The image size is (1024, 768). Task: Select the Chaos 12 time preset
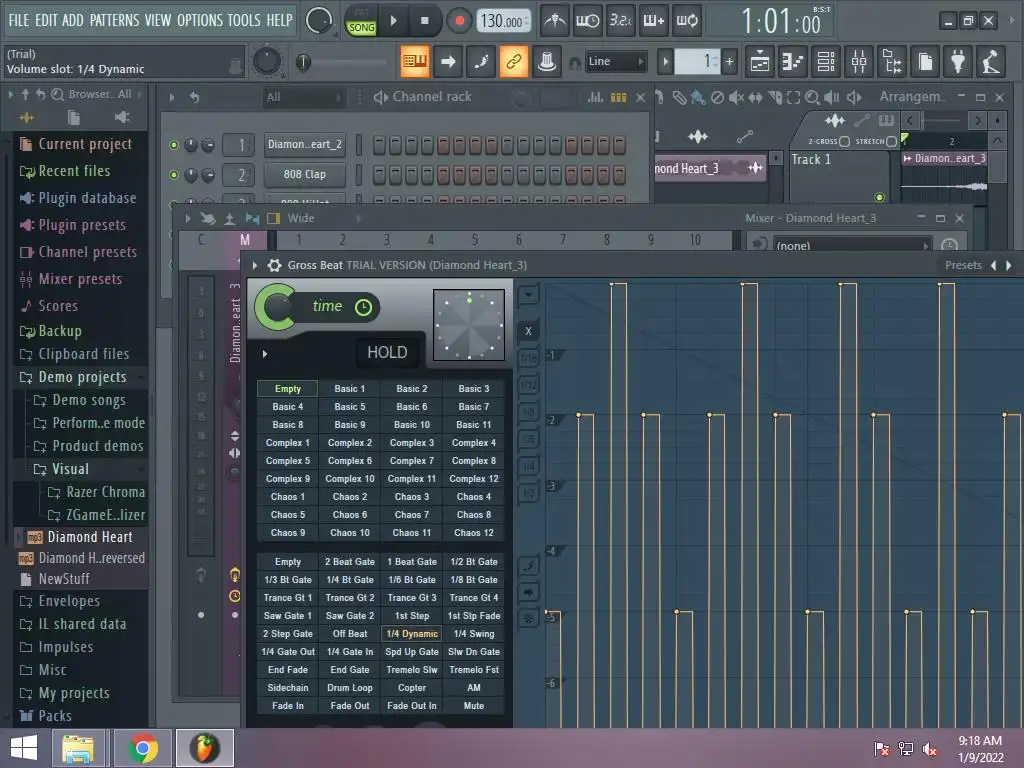click(474, 533)
